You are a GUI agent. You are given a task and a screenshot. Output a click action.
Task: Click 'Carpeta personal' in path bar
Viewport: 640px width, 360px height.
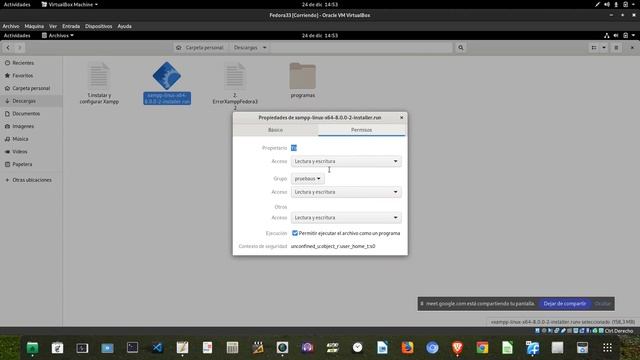coord(200,48)
